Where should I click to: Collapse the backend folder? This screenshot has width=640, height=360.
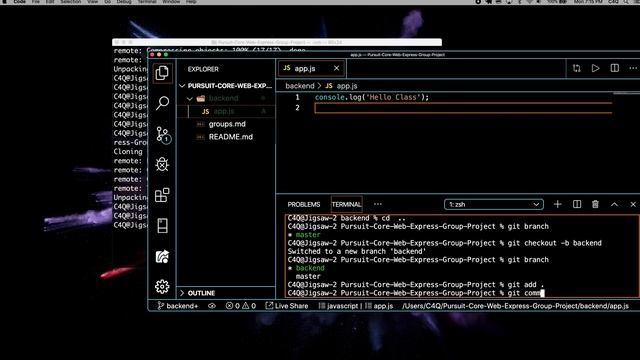point(226,98)
